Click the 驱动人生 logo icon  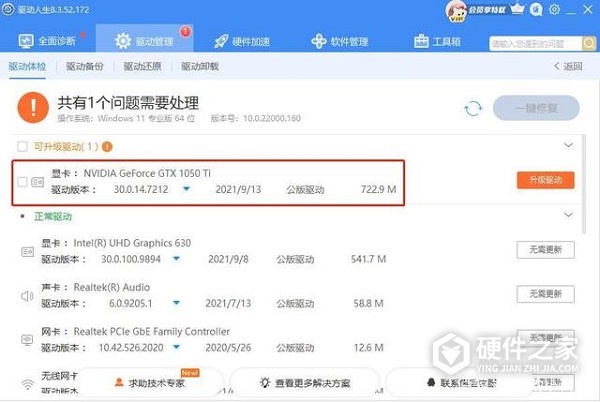tap(8, 9)
